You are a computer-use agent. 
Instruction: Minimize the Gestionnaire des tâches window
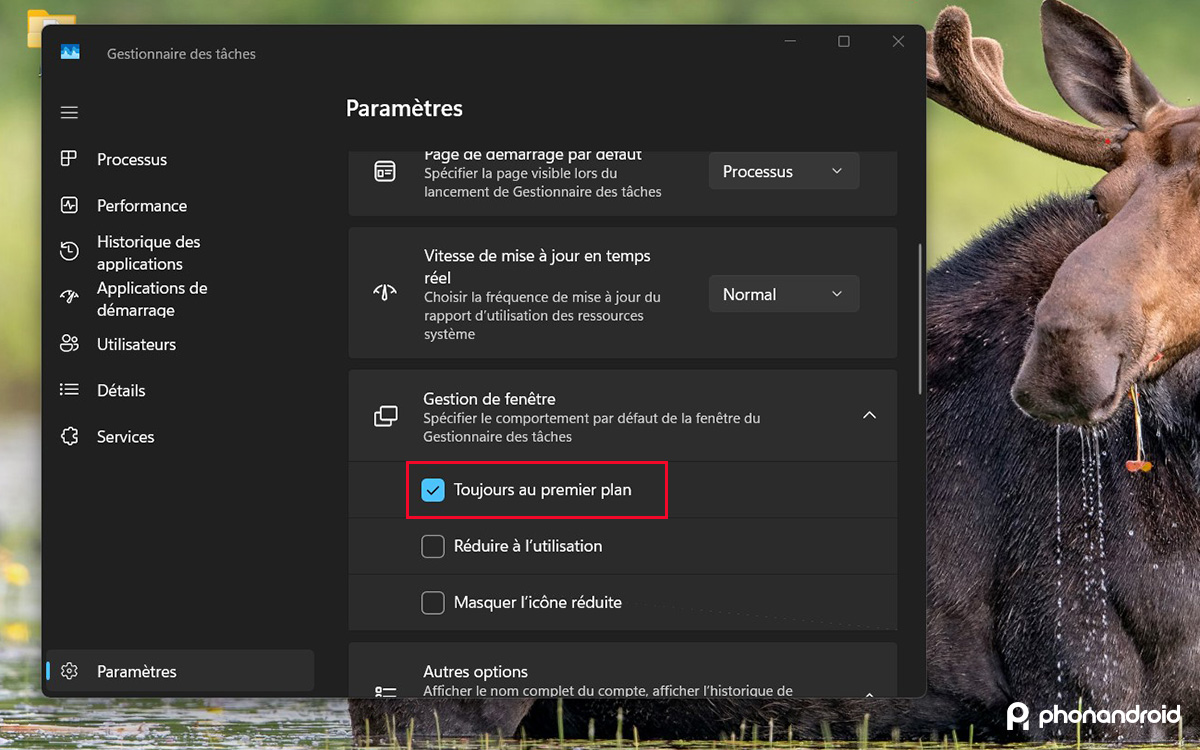[x=789, y=41]
